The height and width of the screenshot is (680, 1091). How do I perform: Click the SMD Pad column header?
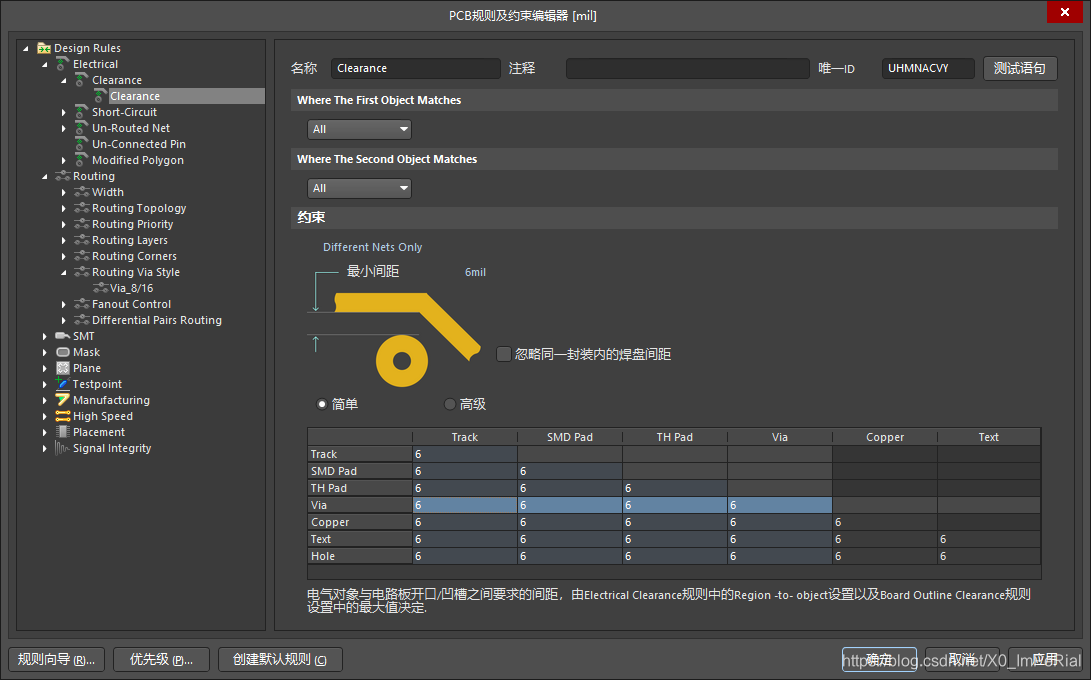click(x=570, y=437)
